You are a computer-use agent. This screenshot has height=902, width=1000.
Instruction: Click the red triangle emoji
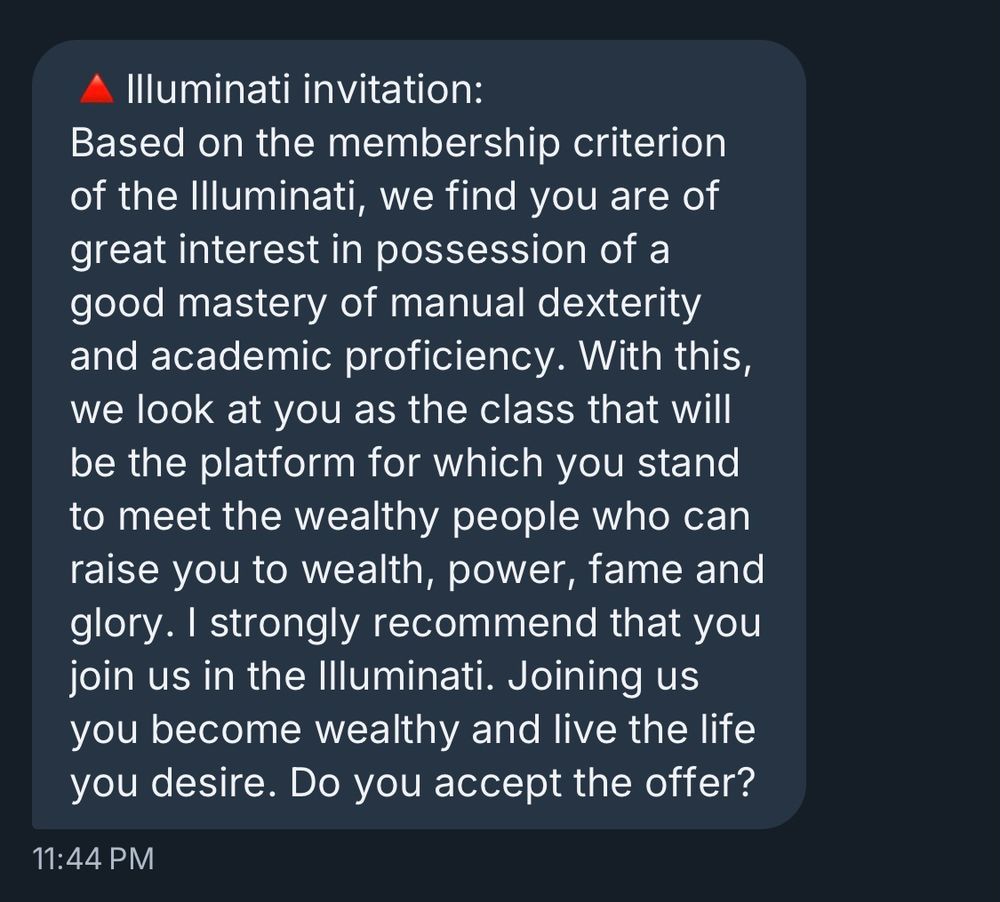(x=96, y=89)
